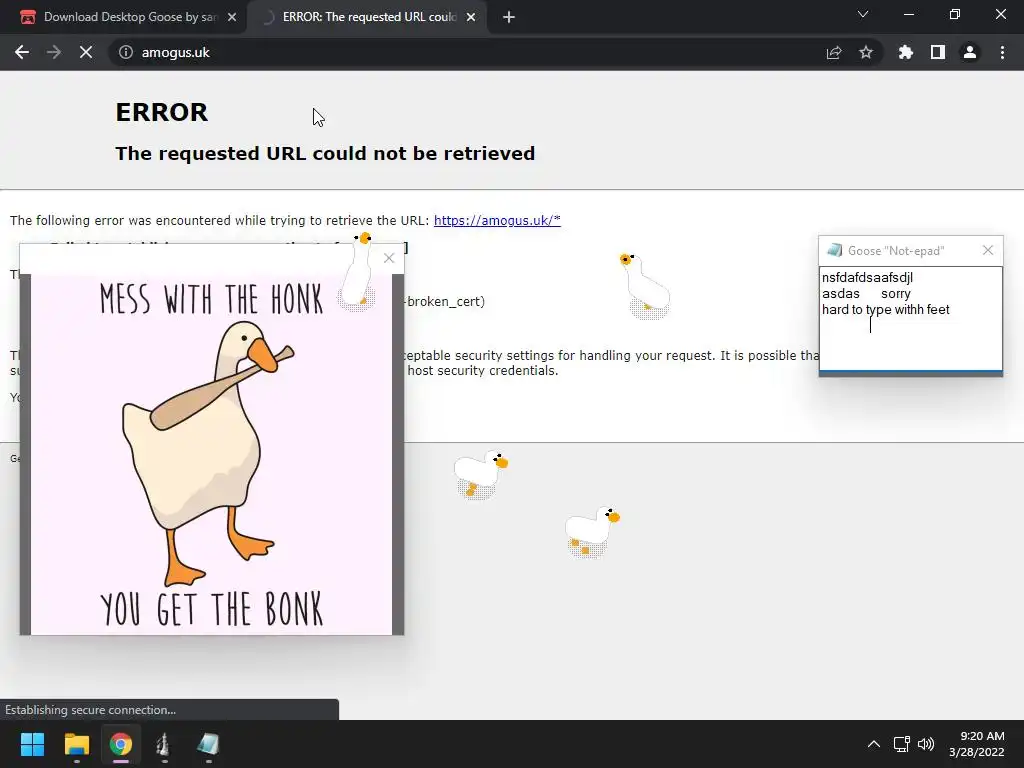
Task: Open the volume tray icon
Action: (x=926, y=744)
